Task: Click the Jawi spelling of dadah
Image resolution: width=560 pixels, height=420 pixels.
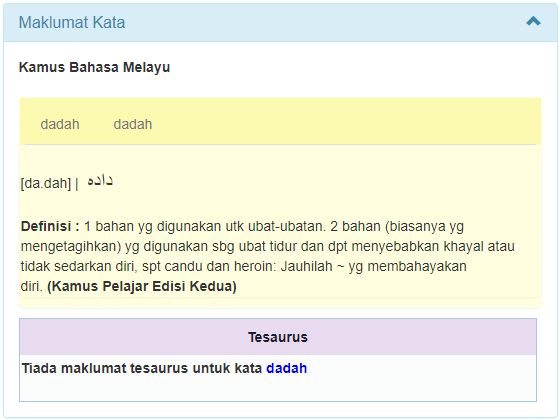Action: click(x=100, y=181)
